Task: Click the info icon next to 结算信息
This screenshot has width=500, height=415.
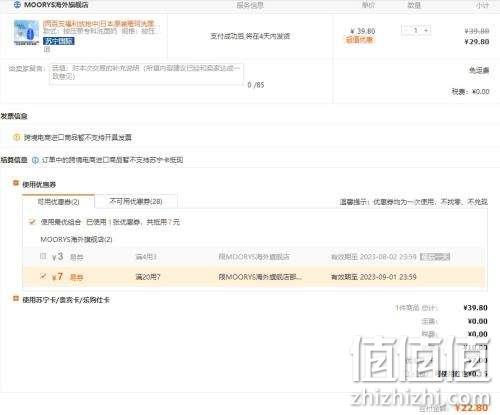Action: [x=35, y=160]
